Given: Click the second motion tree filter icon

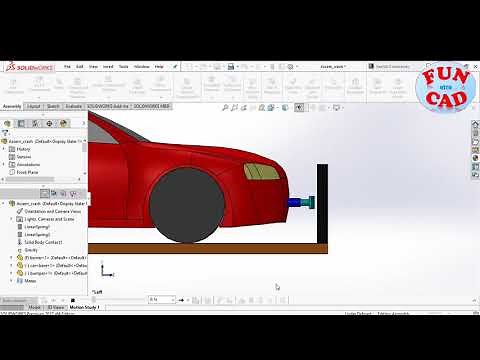Looking at the screenshot, I should (54, 193).
